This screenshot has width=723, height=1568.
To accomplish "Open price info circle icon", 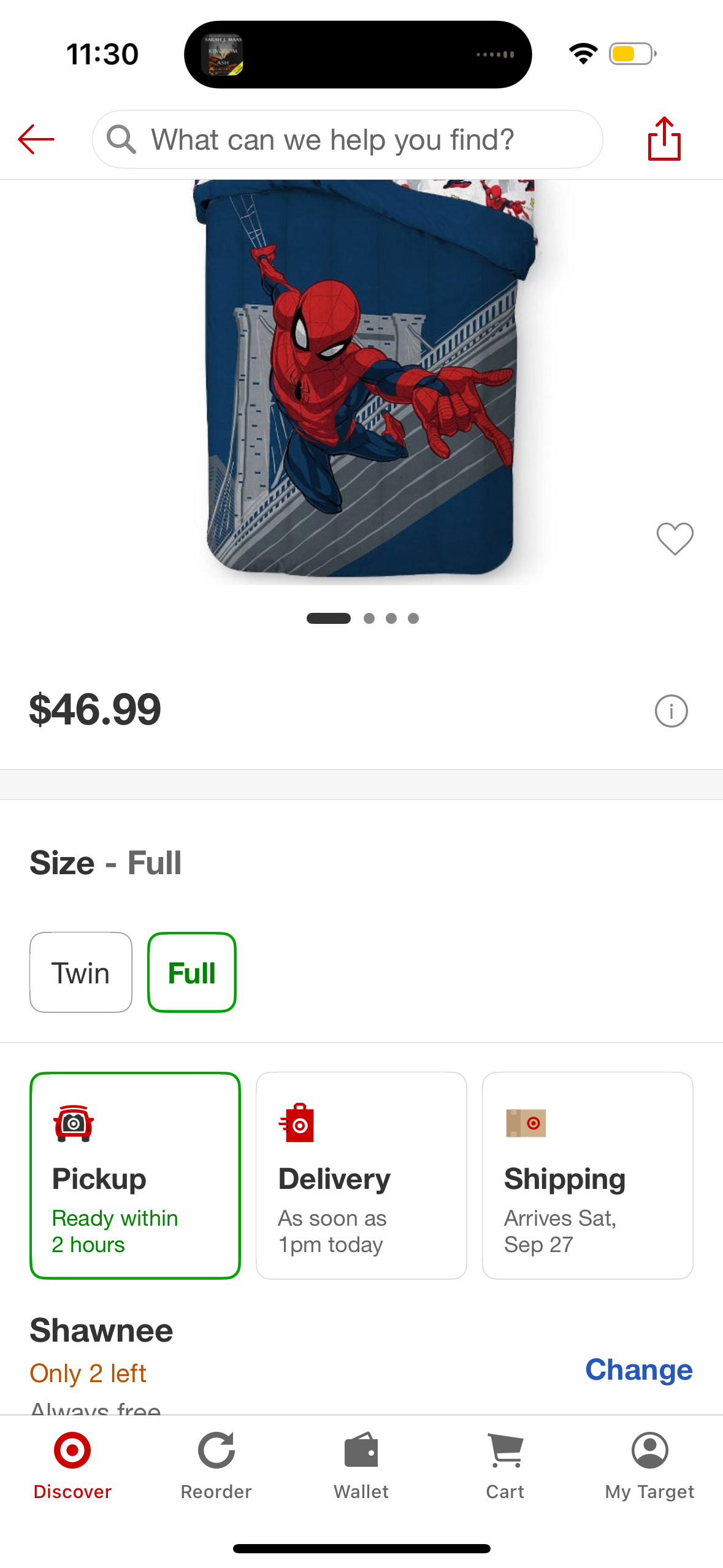I will pyautogui.click(x=671, y=711).
